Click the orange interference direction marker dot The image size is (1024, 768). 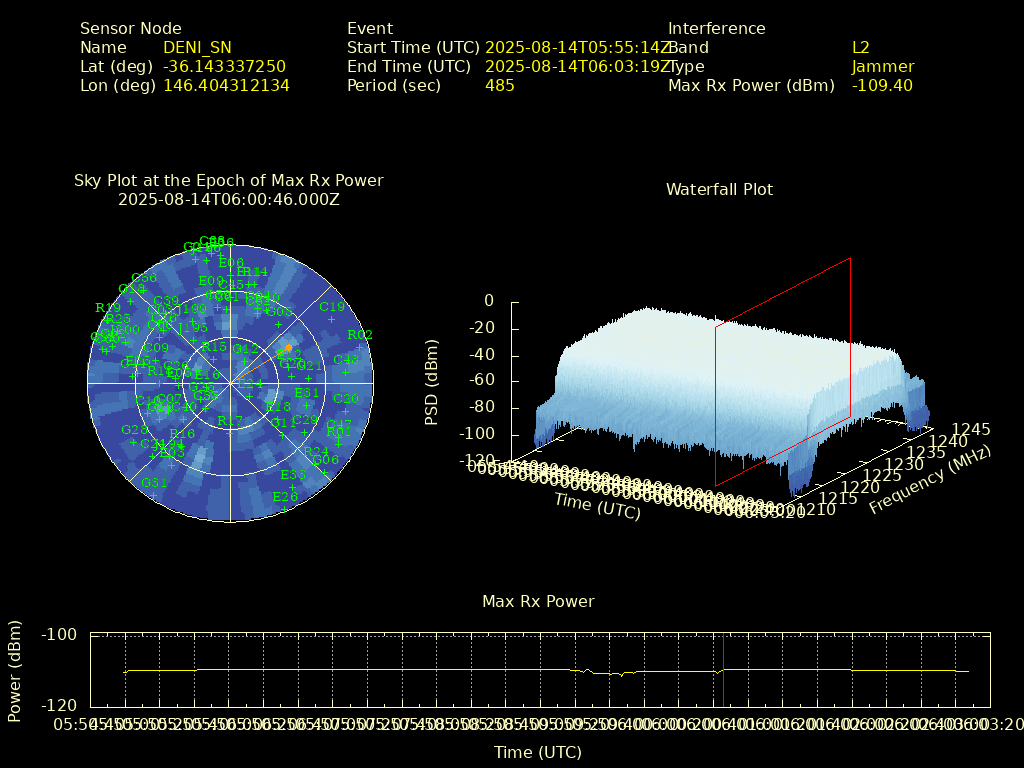coord(288,348)
